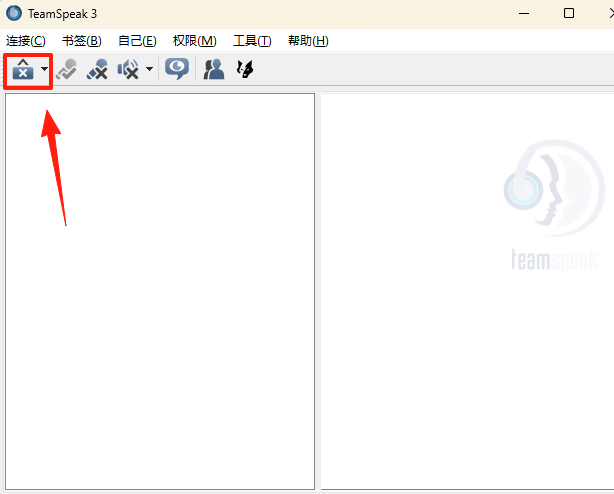The width and height of the screenshot is (614, 494).
Task: Open the 自己(E) menu
Action: click(137, 41)
